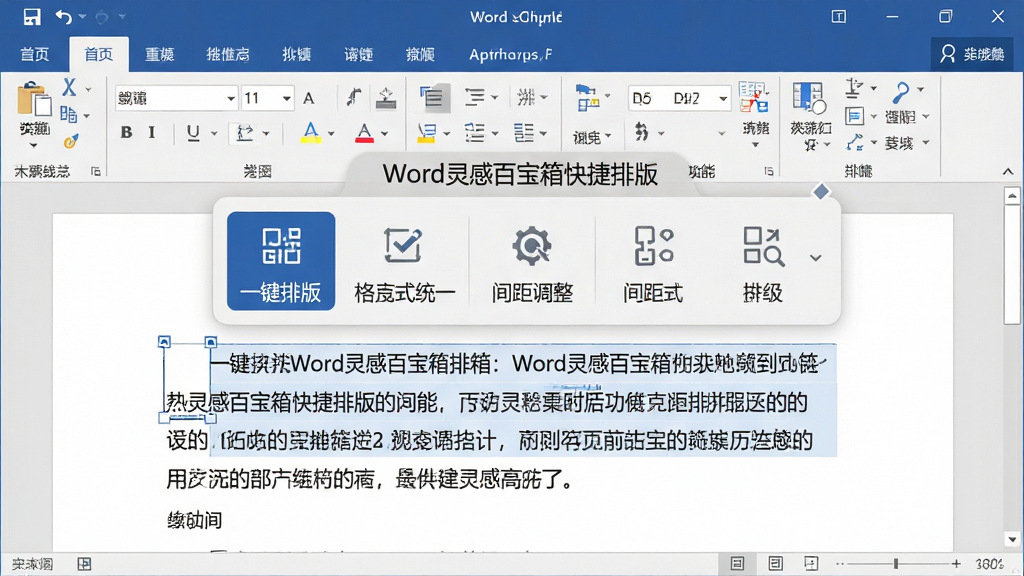Click the shading paint bucket icon
Screen dimensions: 1024x576
coord(426,133)
